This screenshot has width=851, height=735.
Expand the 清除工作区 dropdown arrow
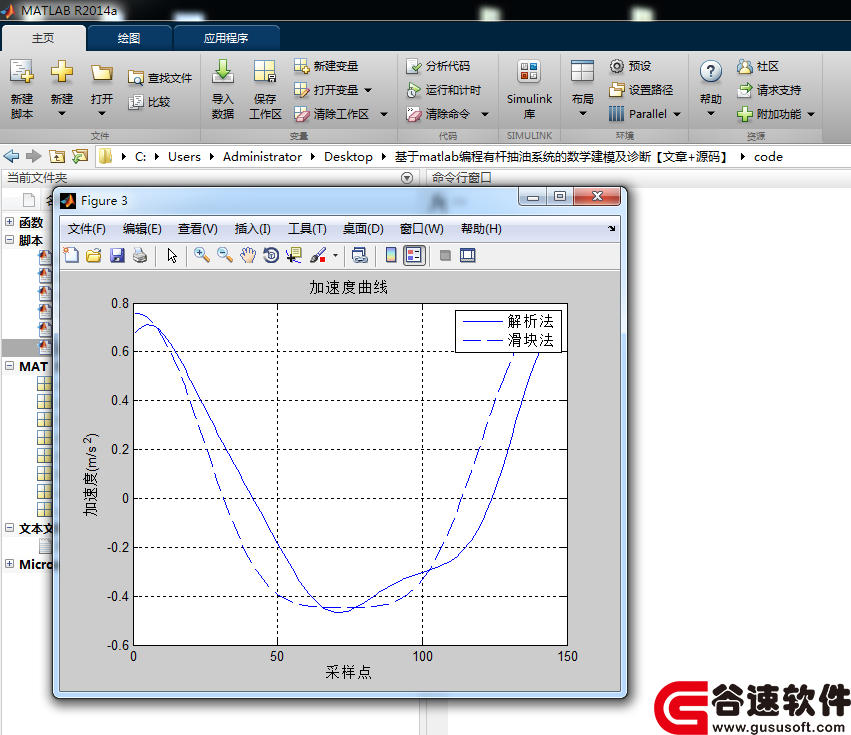point(384,114)
